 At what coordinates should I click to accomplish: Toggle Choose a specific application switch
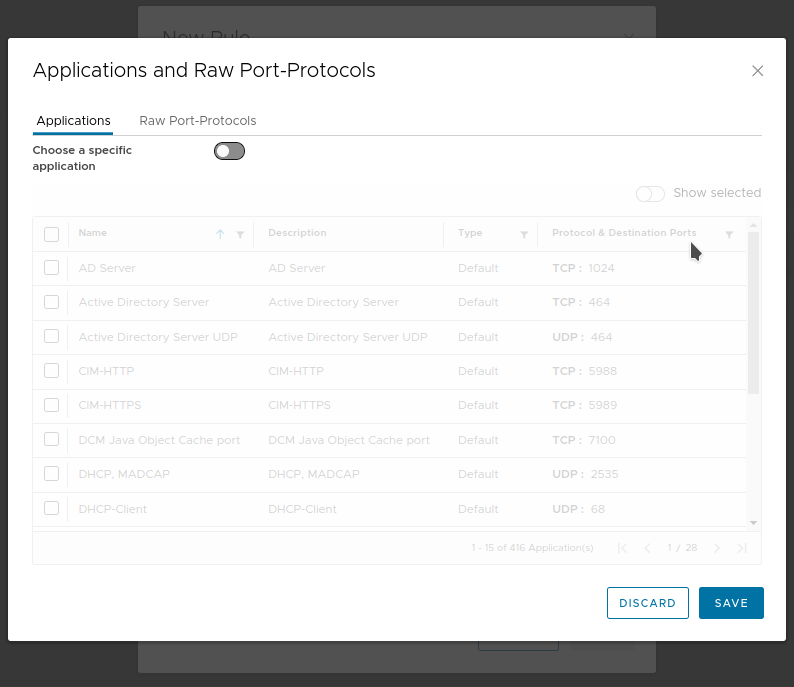[229, 151]
